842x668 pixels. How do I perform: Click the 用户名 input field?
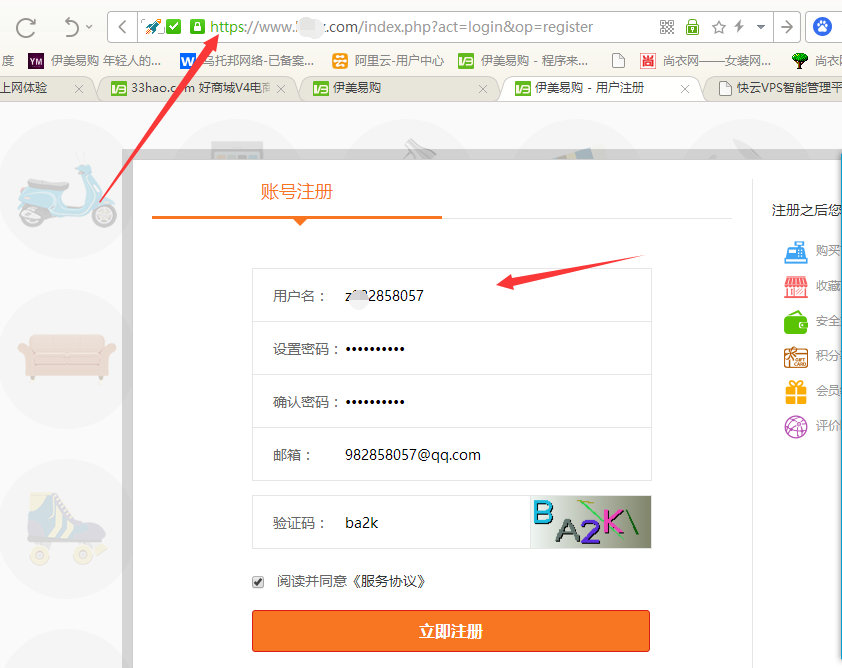(x=452, y=295)
